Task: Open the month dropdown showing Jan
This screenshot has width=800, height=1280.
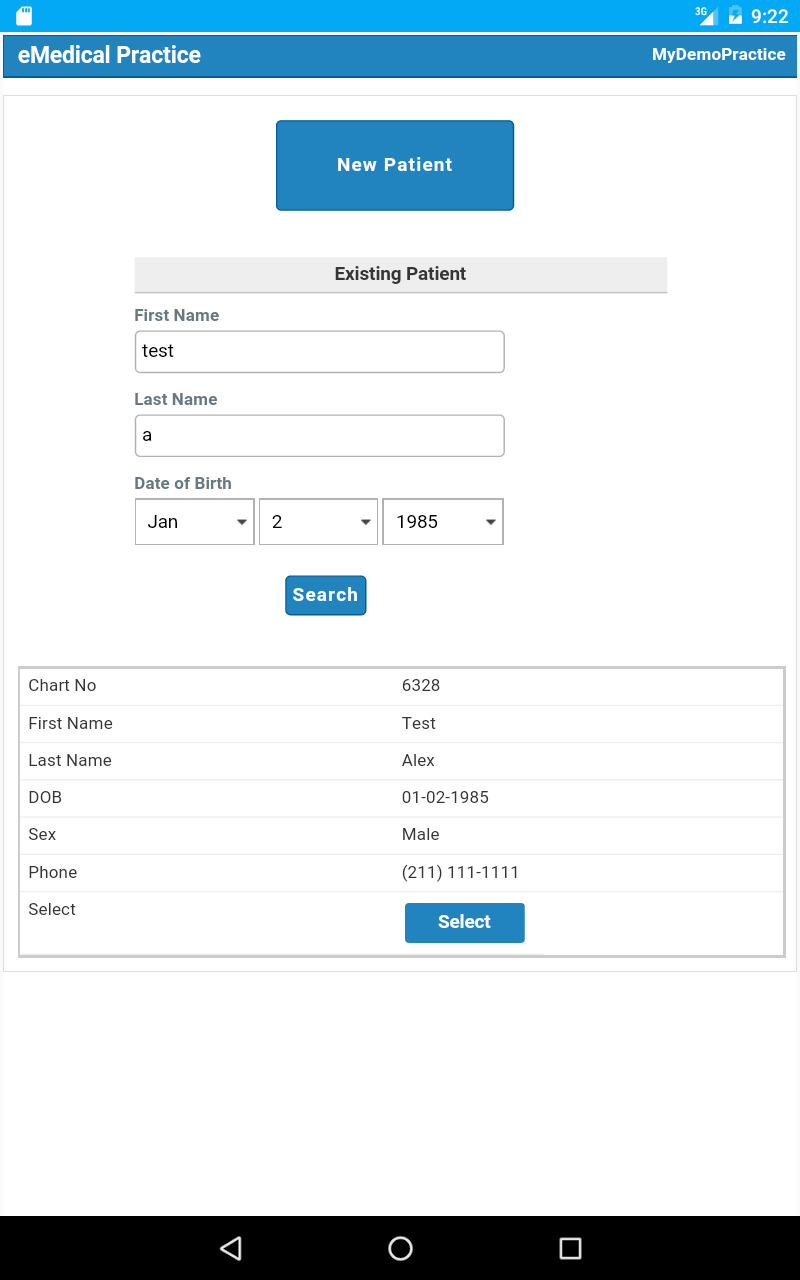Action: point(194,521)
